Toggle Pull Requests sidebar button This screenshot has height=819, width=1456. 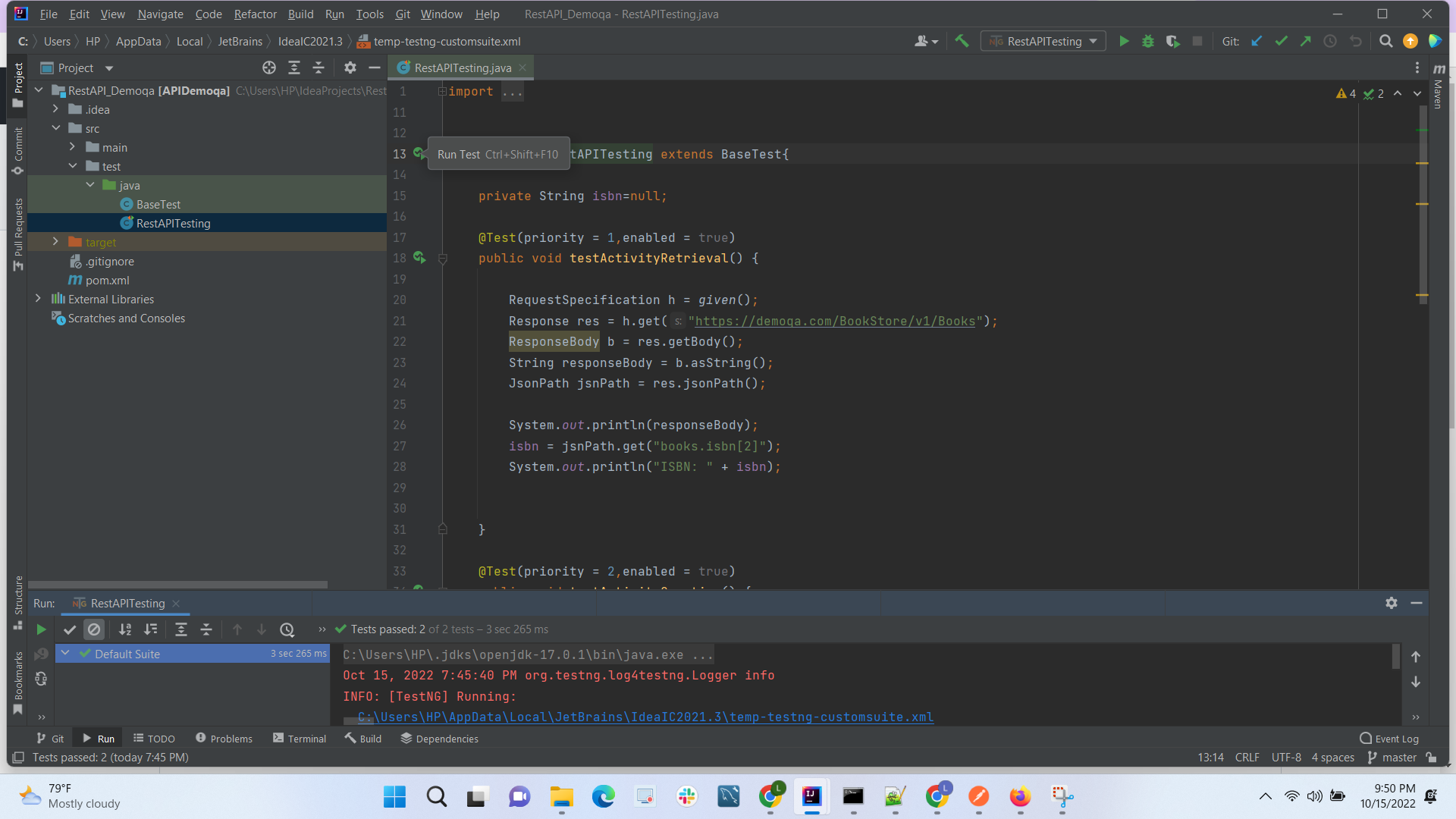tap(18, 234)
